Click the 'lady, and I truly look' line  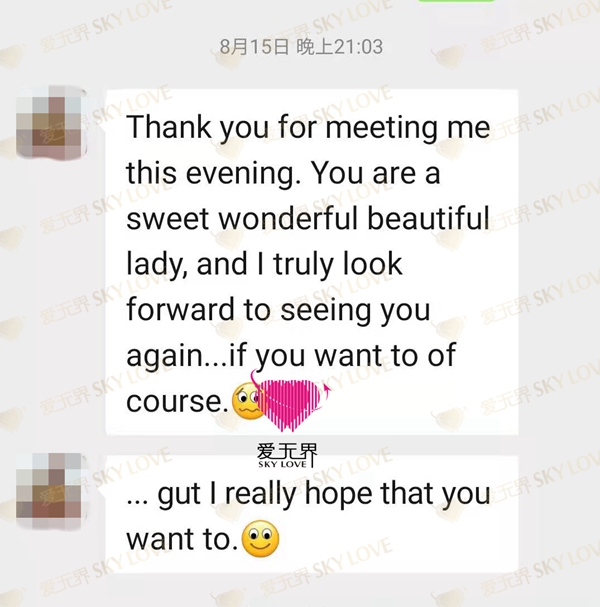click(x=264, y=265)
